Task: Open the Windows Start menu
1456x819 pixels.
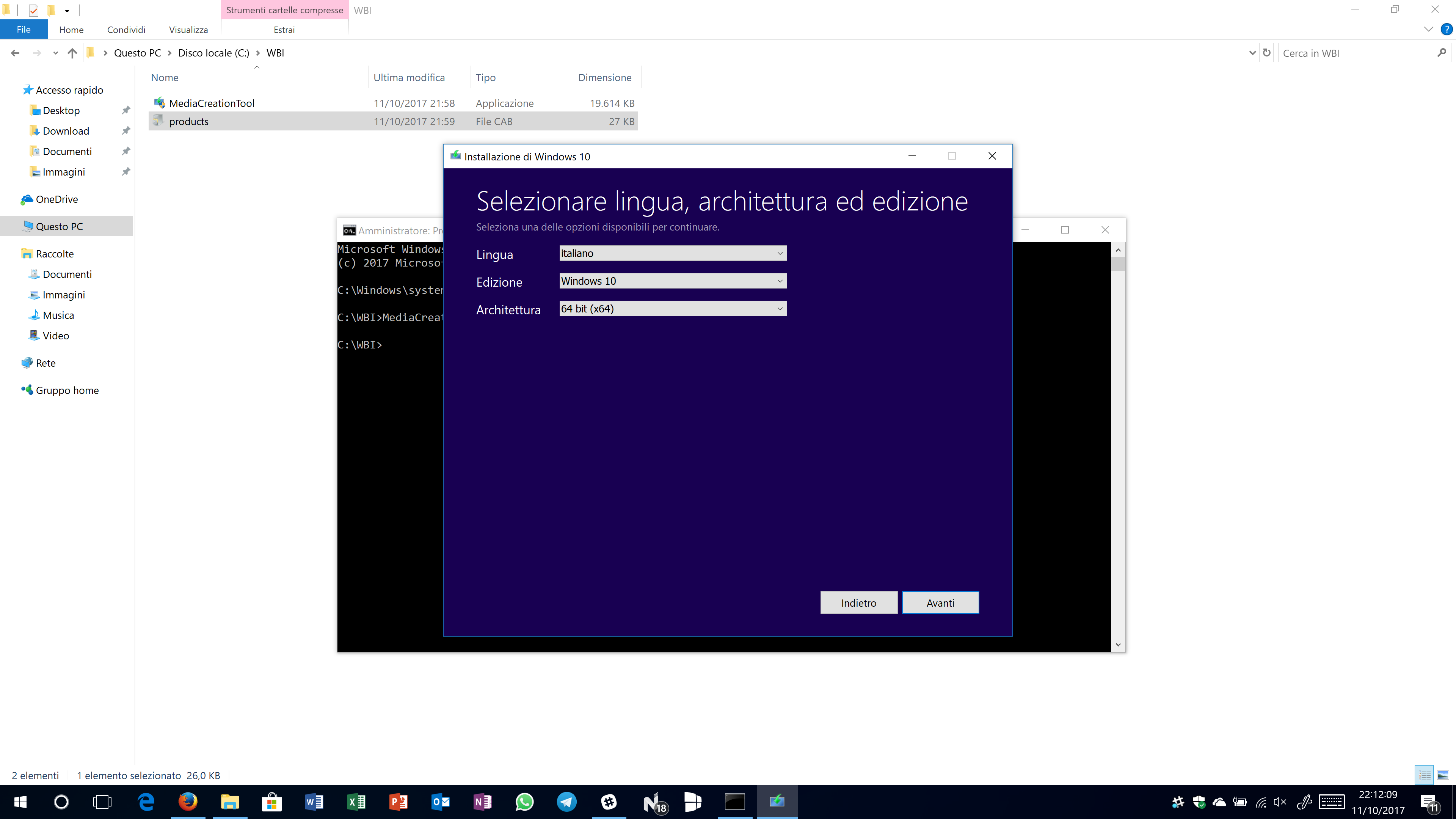Action: pyautogui.click(x=20, y=802)
